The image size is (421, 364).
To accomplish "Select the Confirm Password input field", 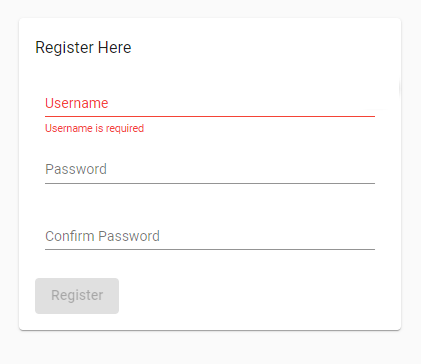I will pos(210,236).
